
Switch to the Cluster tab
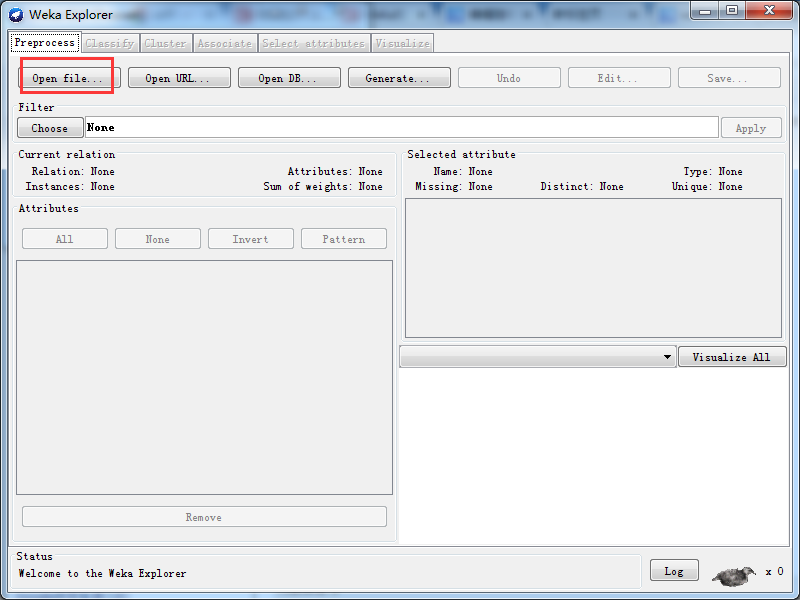pyautogui.click(x=165, y=43)
